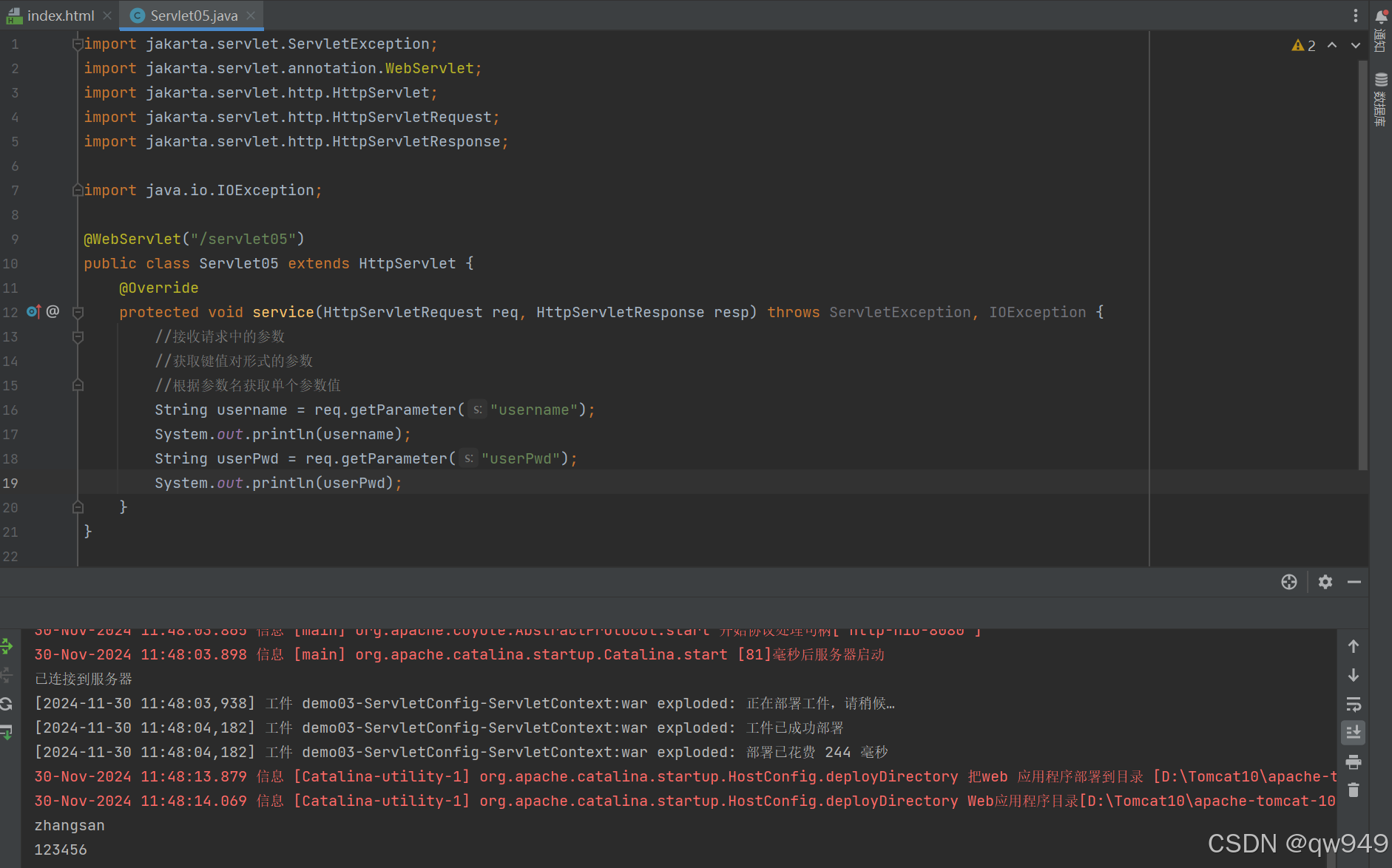Image resolution: width=1392 pixels, height=868 pixels.
Task: Clear all console output with trash icon
Action: click(1354, 790)
